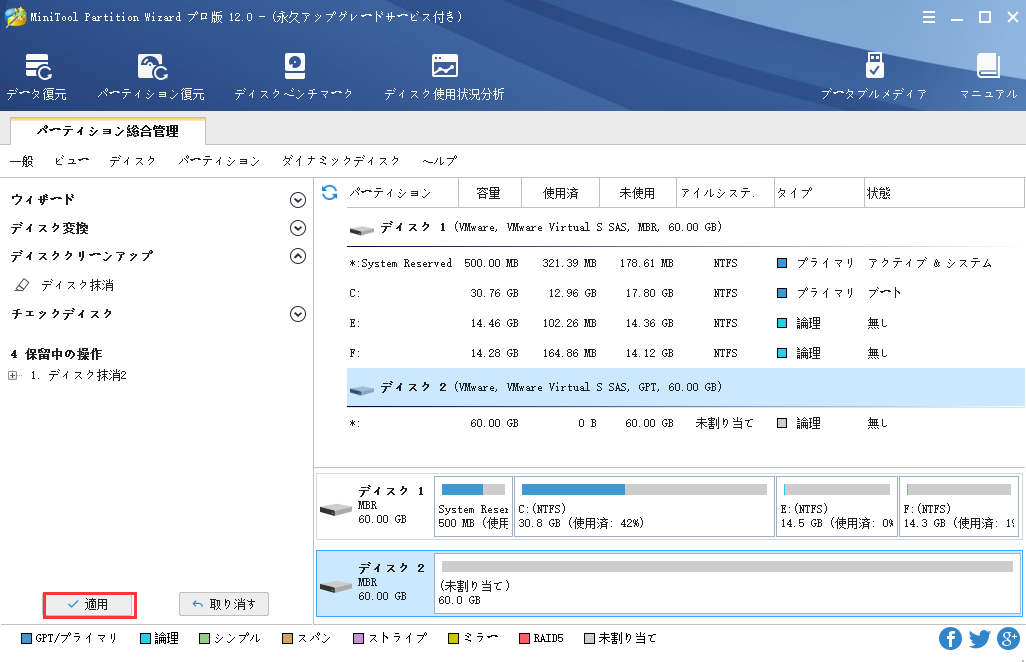Viewport: 1026px width, 662px height.
Task: Expand the ウィザード section in the sidebar
Action: (x=297, y=199)
